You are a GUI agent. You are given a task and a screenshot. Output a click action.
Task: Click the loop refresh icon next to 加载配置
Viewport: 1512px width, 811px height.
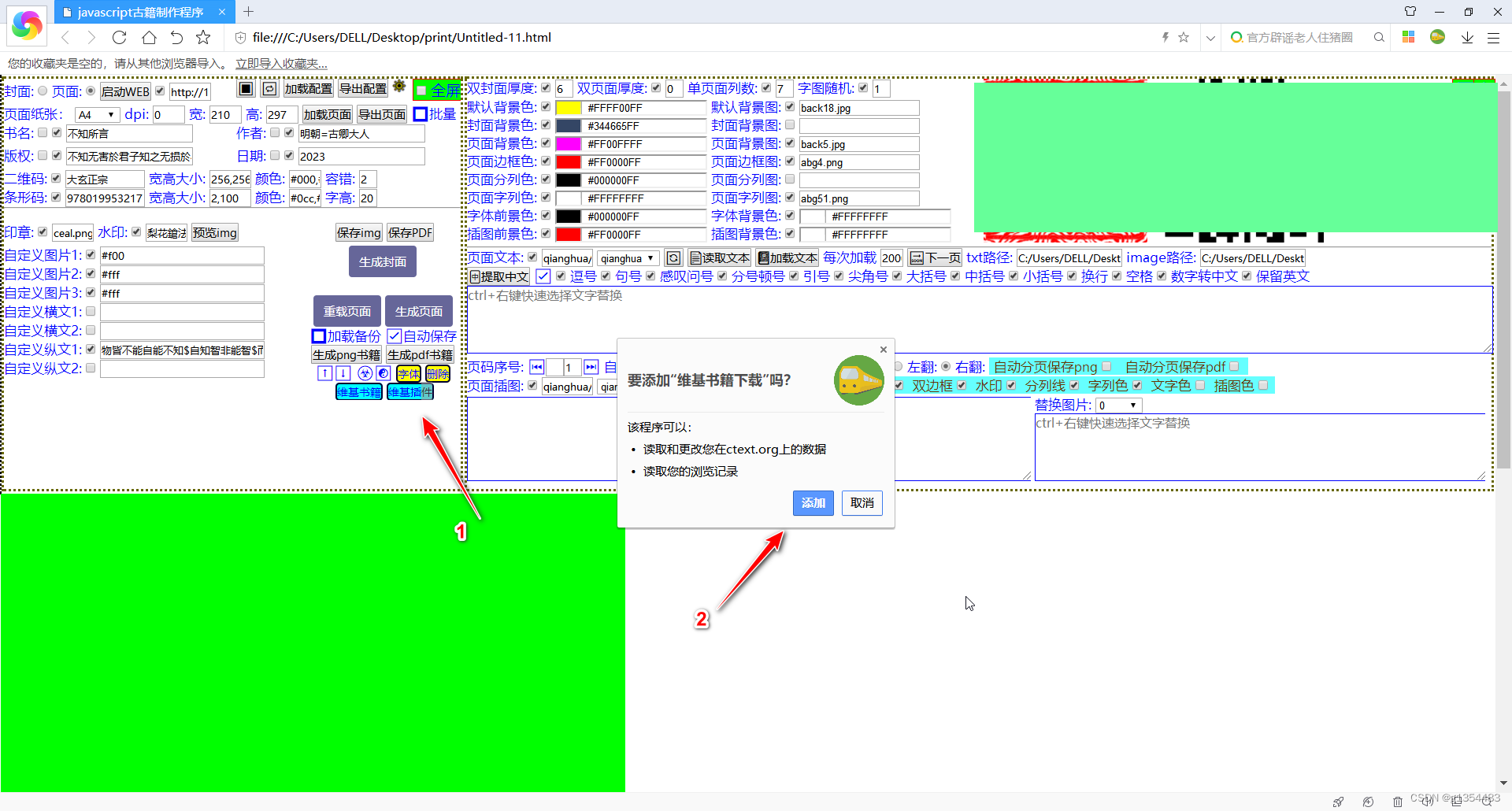pos(269,89)
